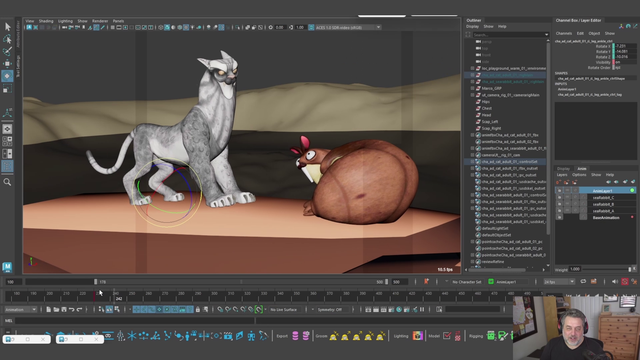Click the first yellow Groom shelf icon
Image resolution: width=640 pixels, height=360 pixels.
334,336
